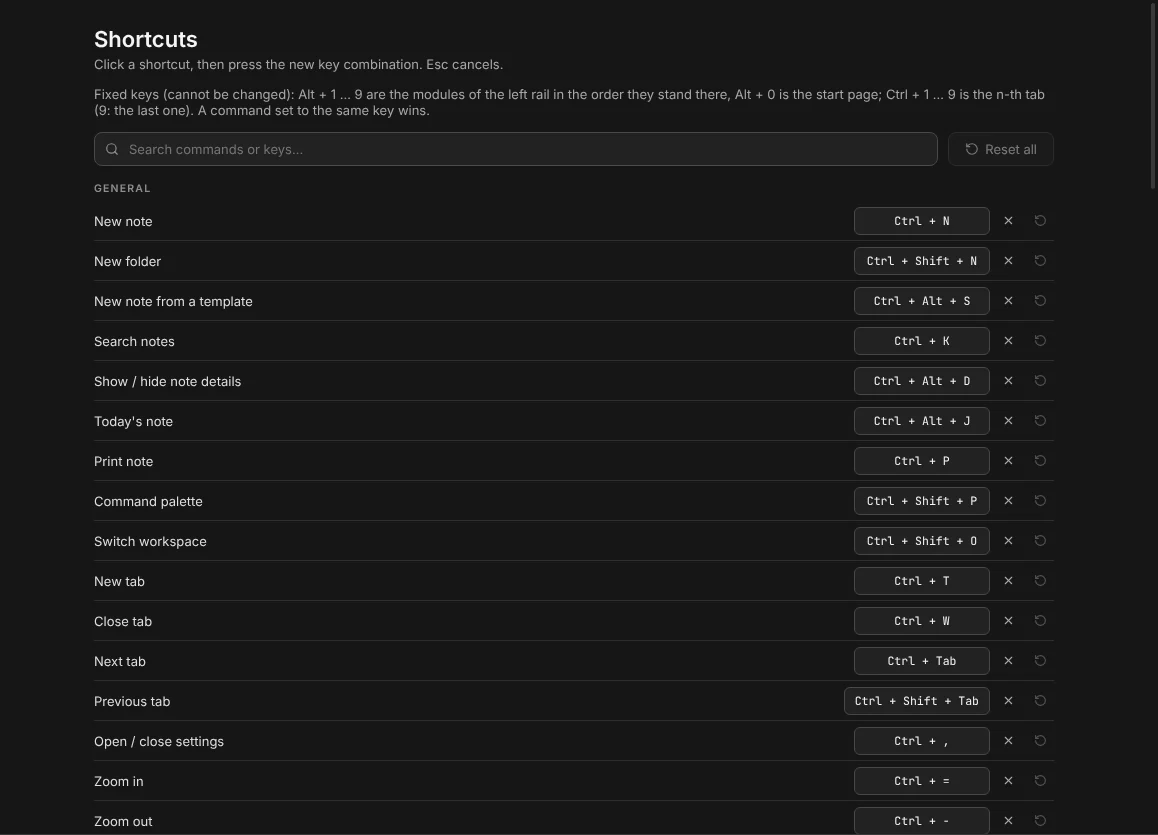The width and height of the screenshot is (1158, 835).
Task: Reset the Print note shortcut
Action: (1040, 461)
